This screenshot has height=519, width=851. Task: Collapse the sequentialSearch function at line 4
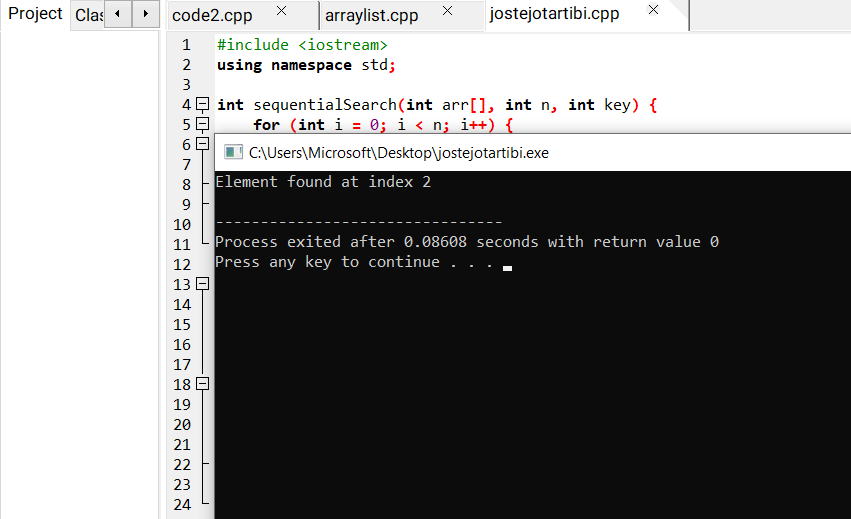coord(202,105)
